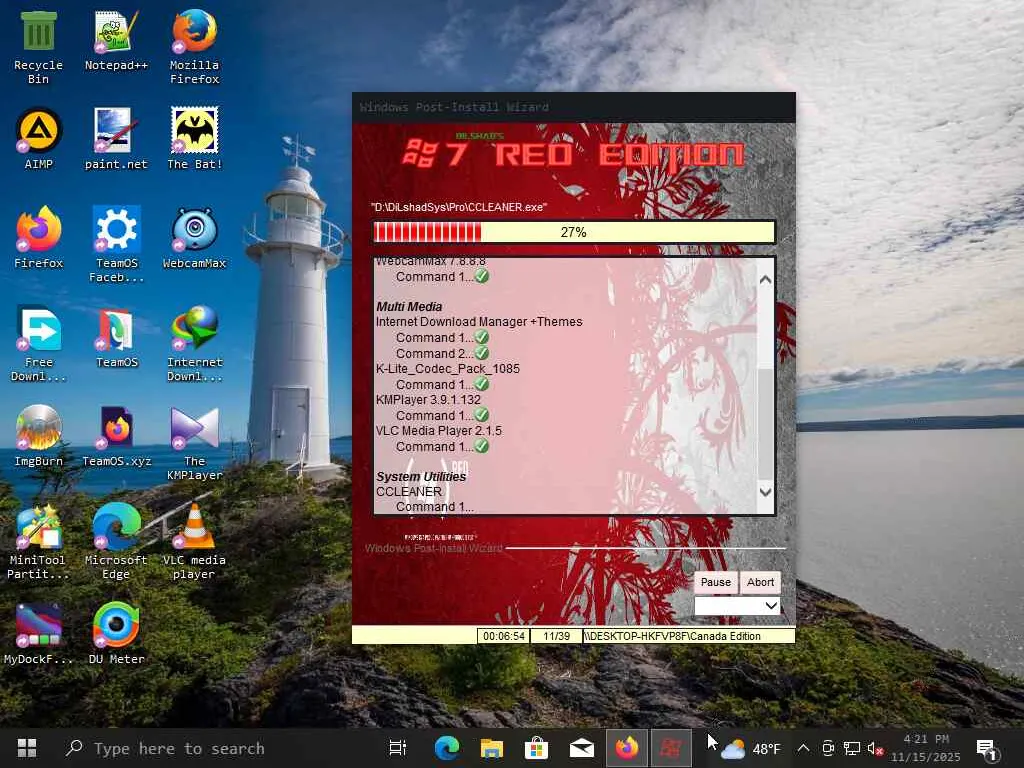Open TeamOS Facebook gear shortcut

(x=116, y=245)
